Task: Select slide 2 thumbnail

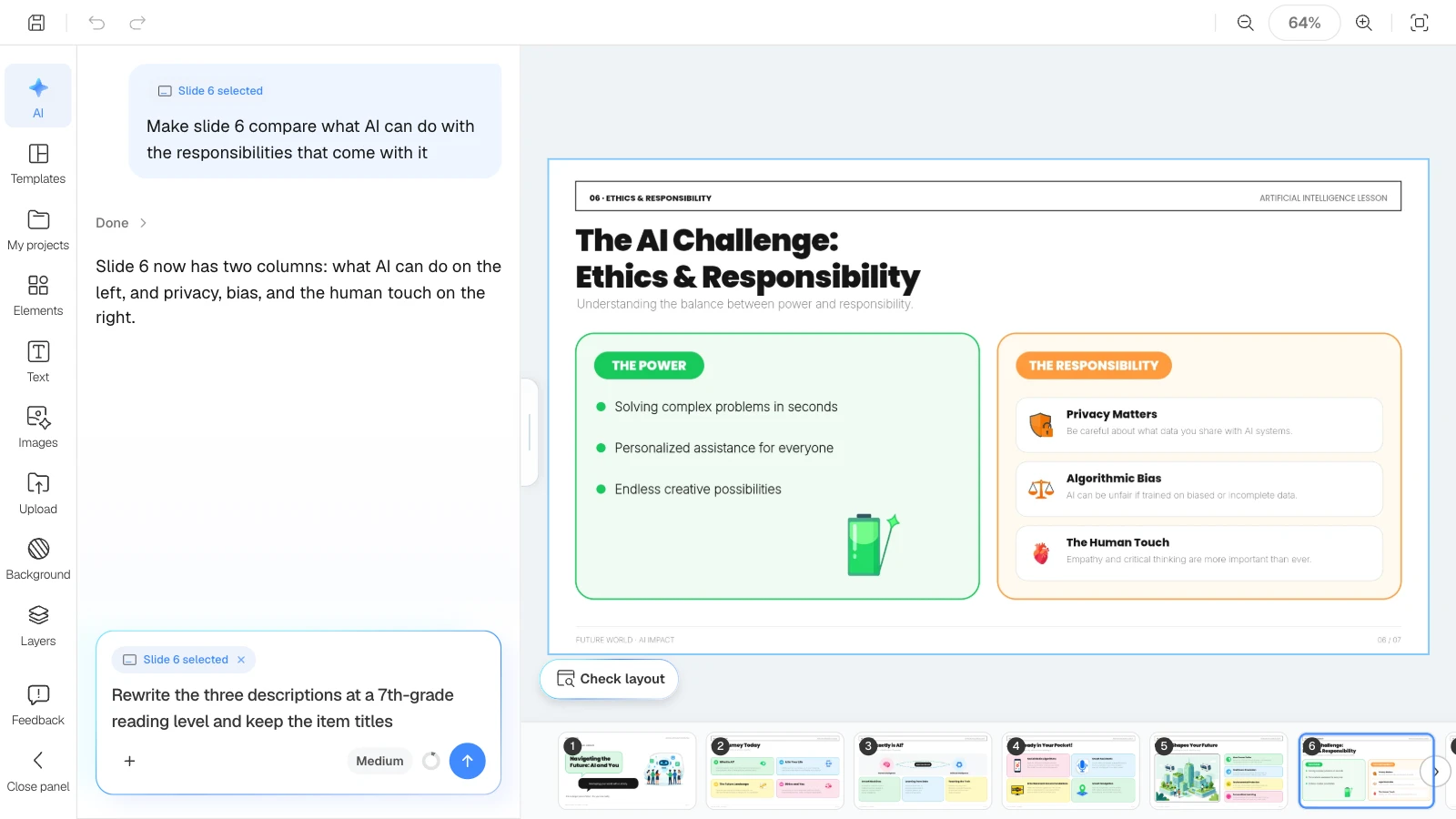Action: tap(774, 771)
